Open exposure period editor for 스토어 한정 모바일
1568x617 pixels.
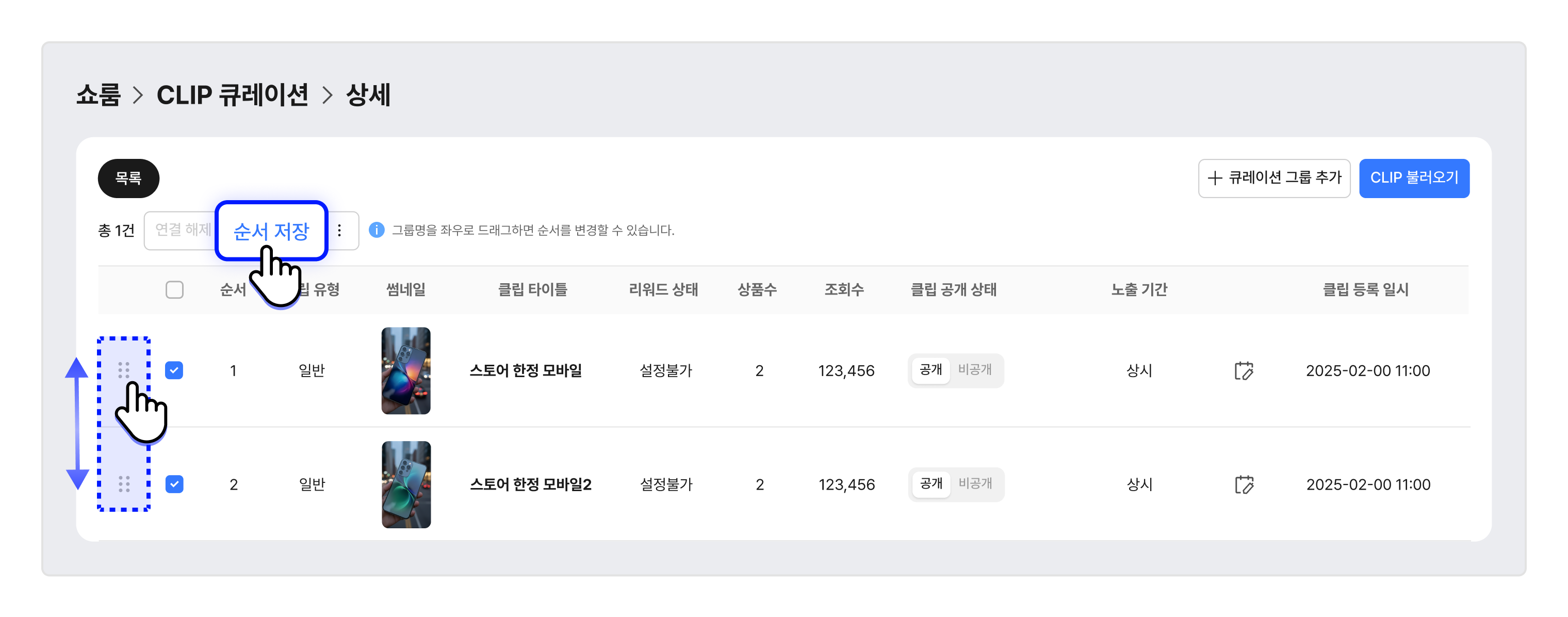(1244, 370)
